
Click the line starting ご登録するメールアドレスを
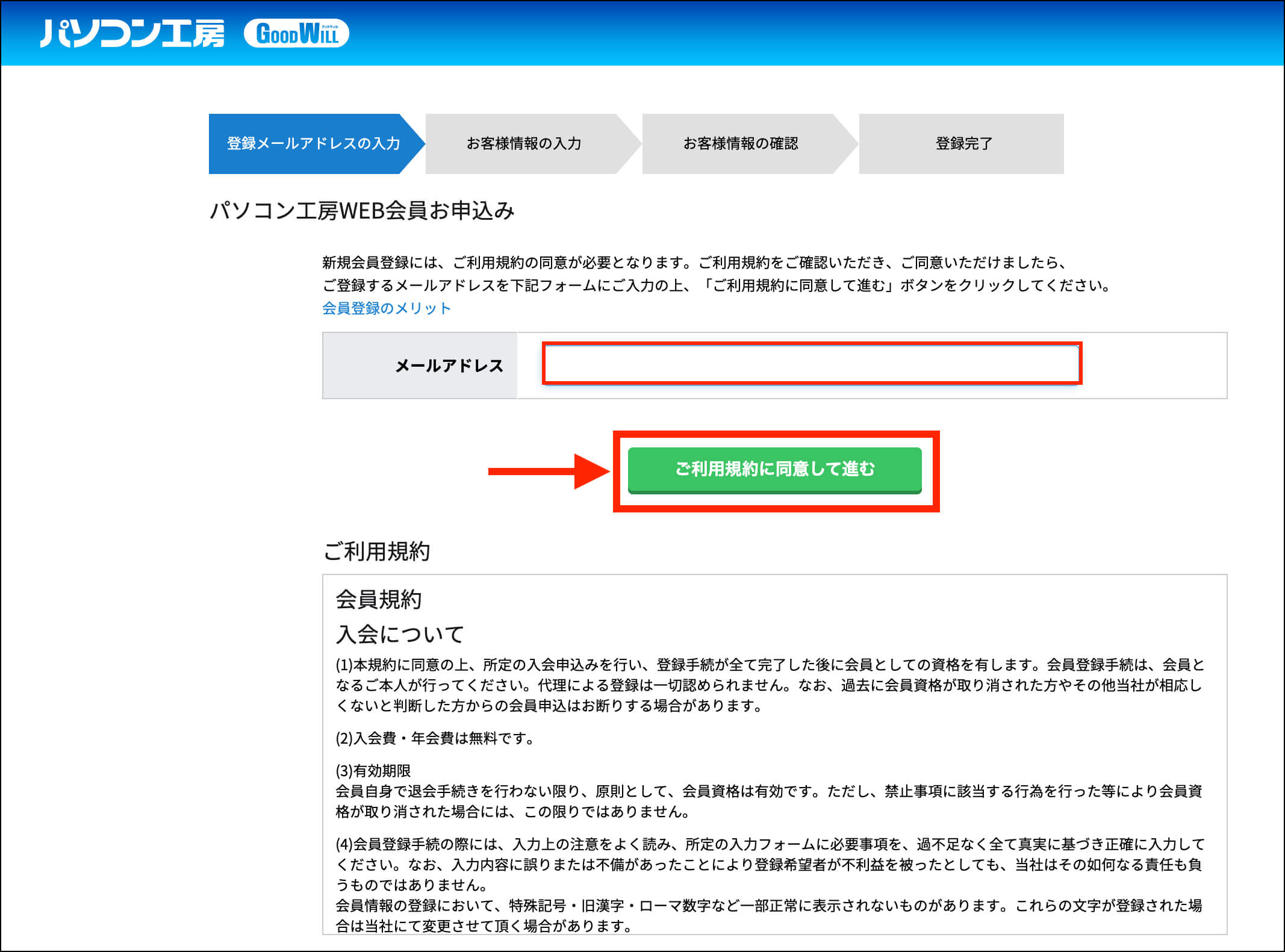(x=717, y=285)
